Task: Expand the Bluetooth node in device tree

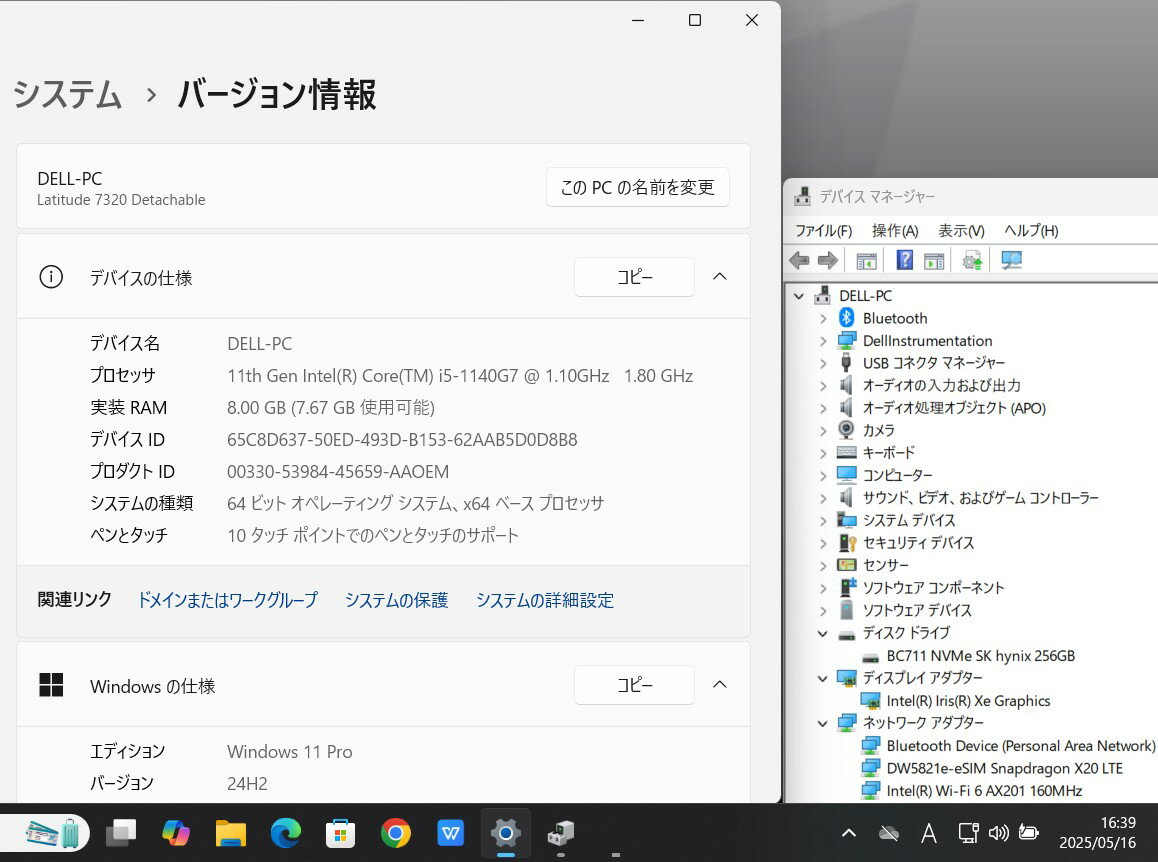Action: pos(823,318)
